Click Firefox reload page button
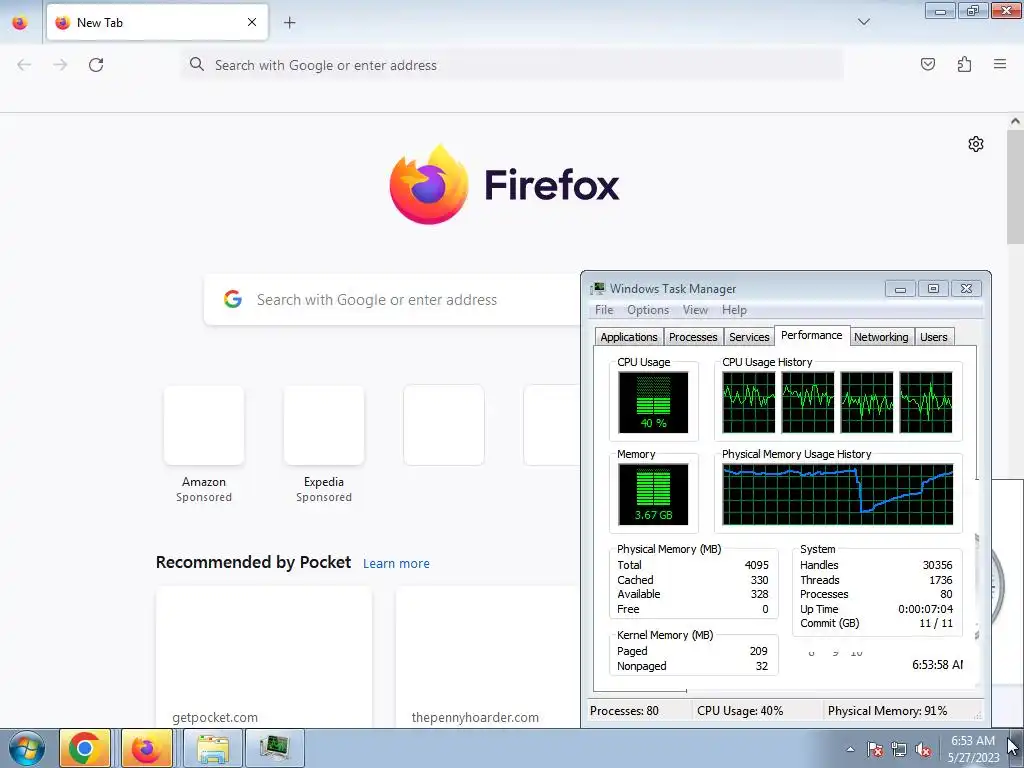 pyautogui.click(x=96, y=65)
